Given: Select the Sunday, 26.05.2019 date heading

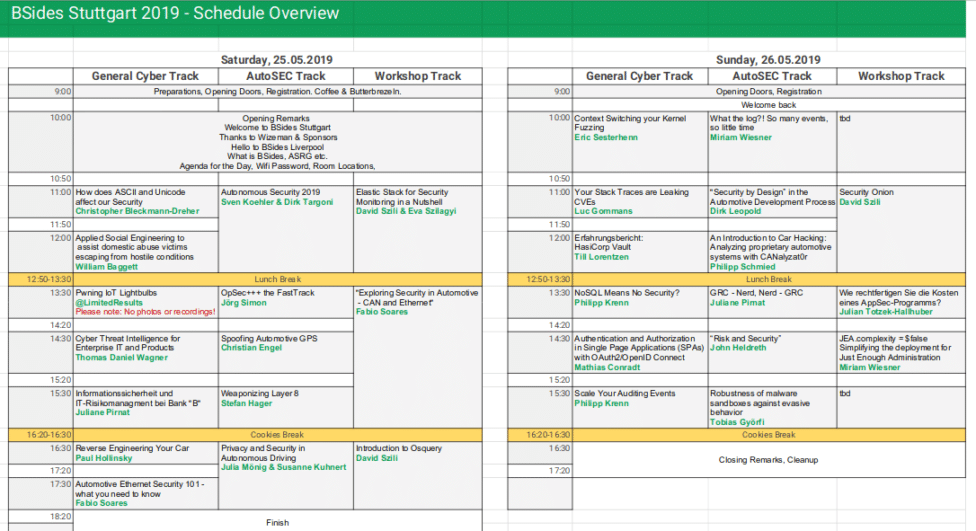Looking at the screenshot, I should [768, 60].
